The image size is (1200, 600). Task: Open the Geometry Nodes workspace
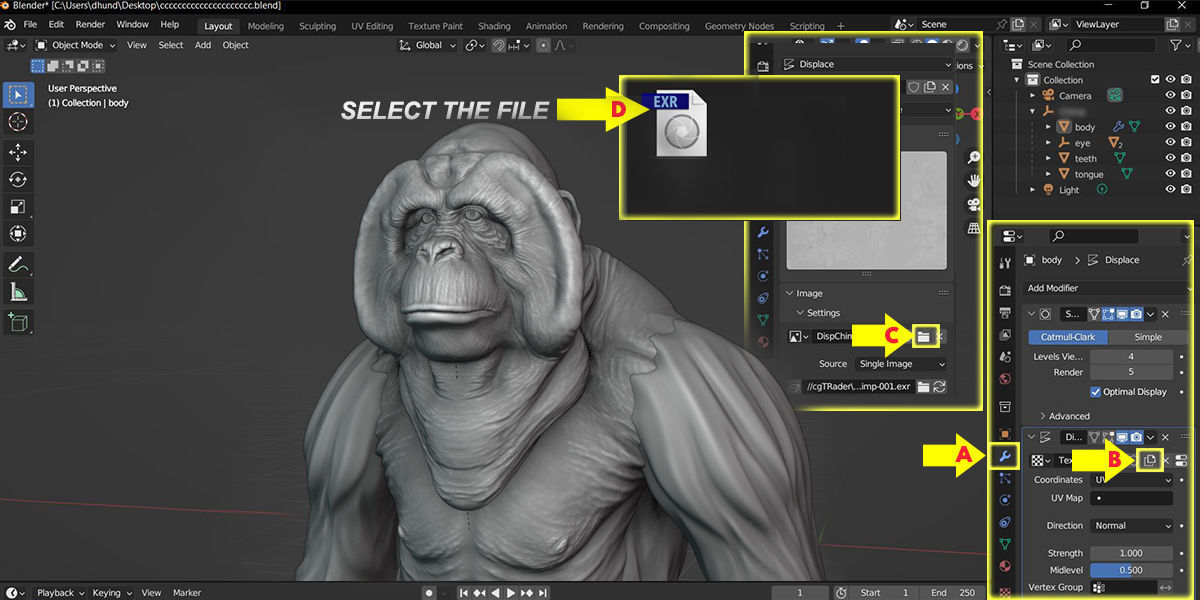pyautogui.click(x=739, y=26)
